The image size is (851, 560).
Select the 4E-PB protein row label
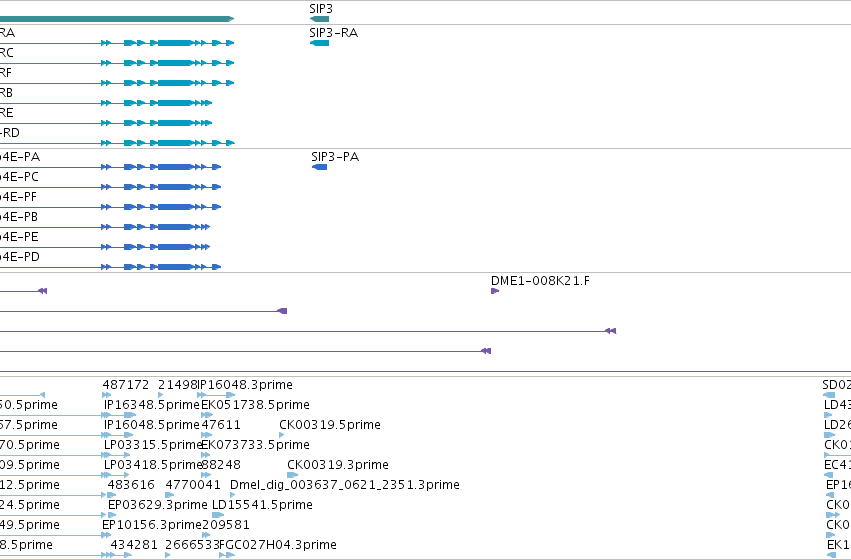[19, 217]
